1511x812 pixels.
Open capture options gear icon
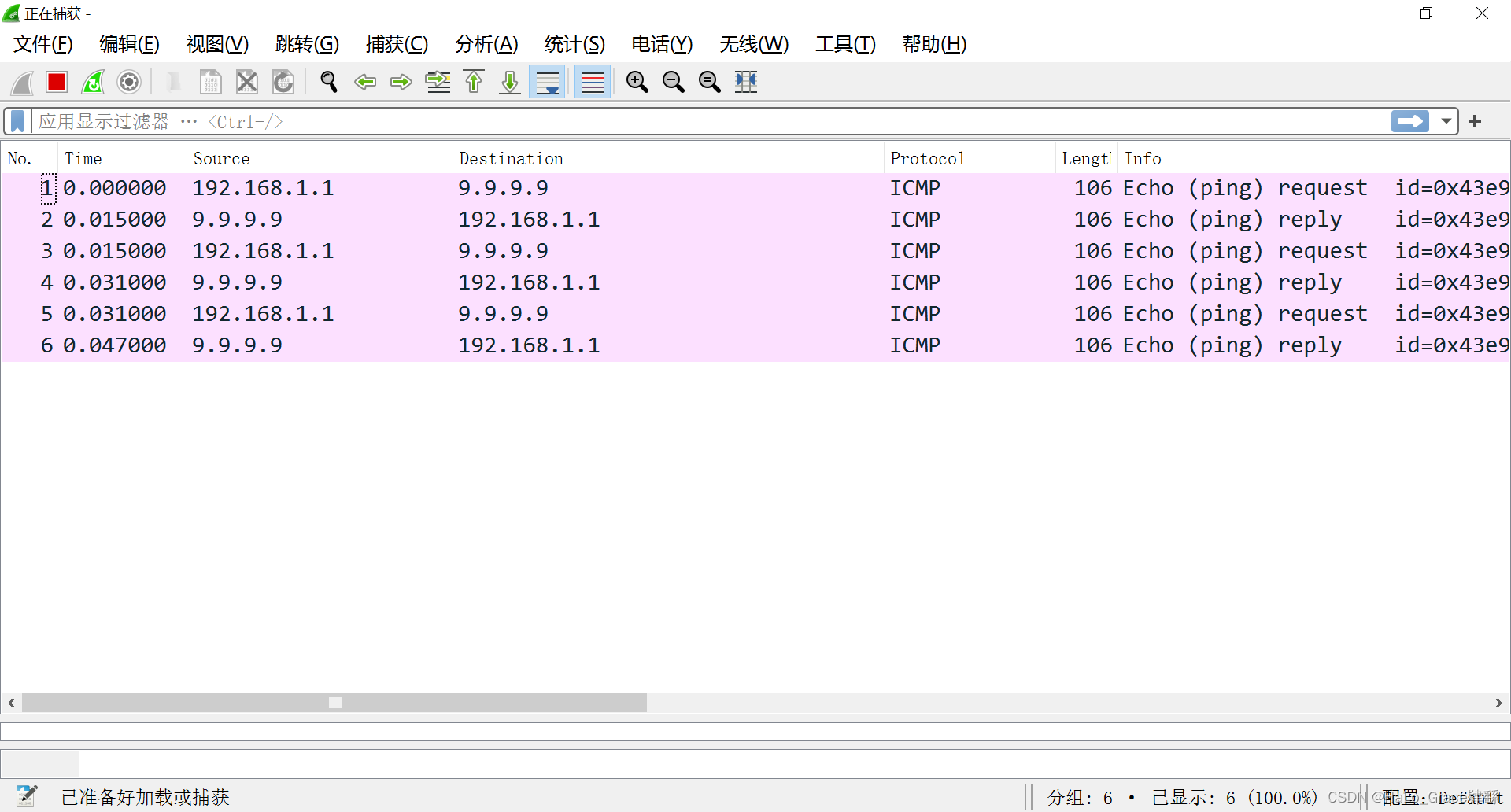click(129, 82)
